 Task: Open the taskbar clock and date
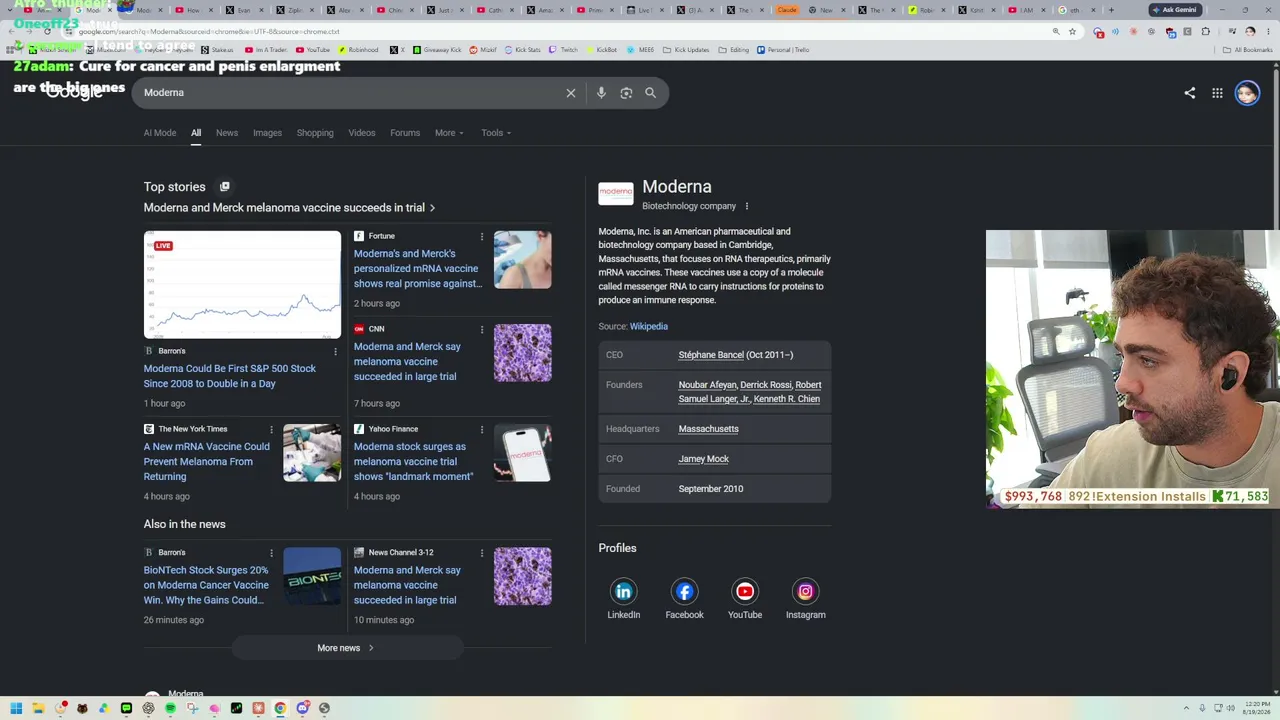1256,708
